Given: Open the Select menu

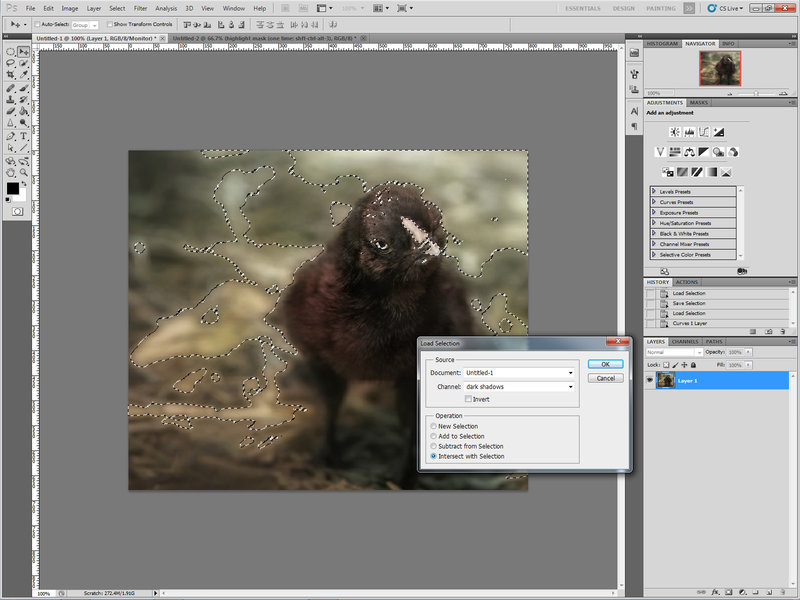Looking at the screenshot, I should (117, 8).
